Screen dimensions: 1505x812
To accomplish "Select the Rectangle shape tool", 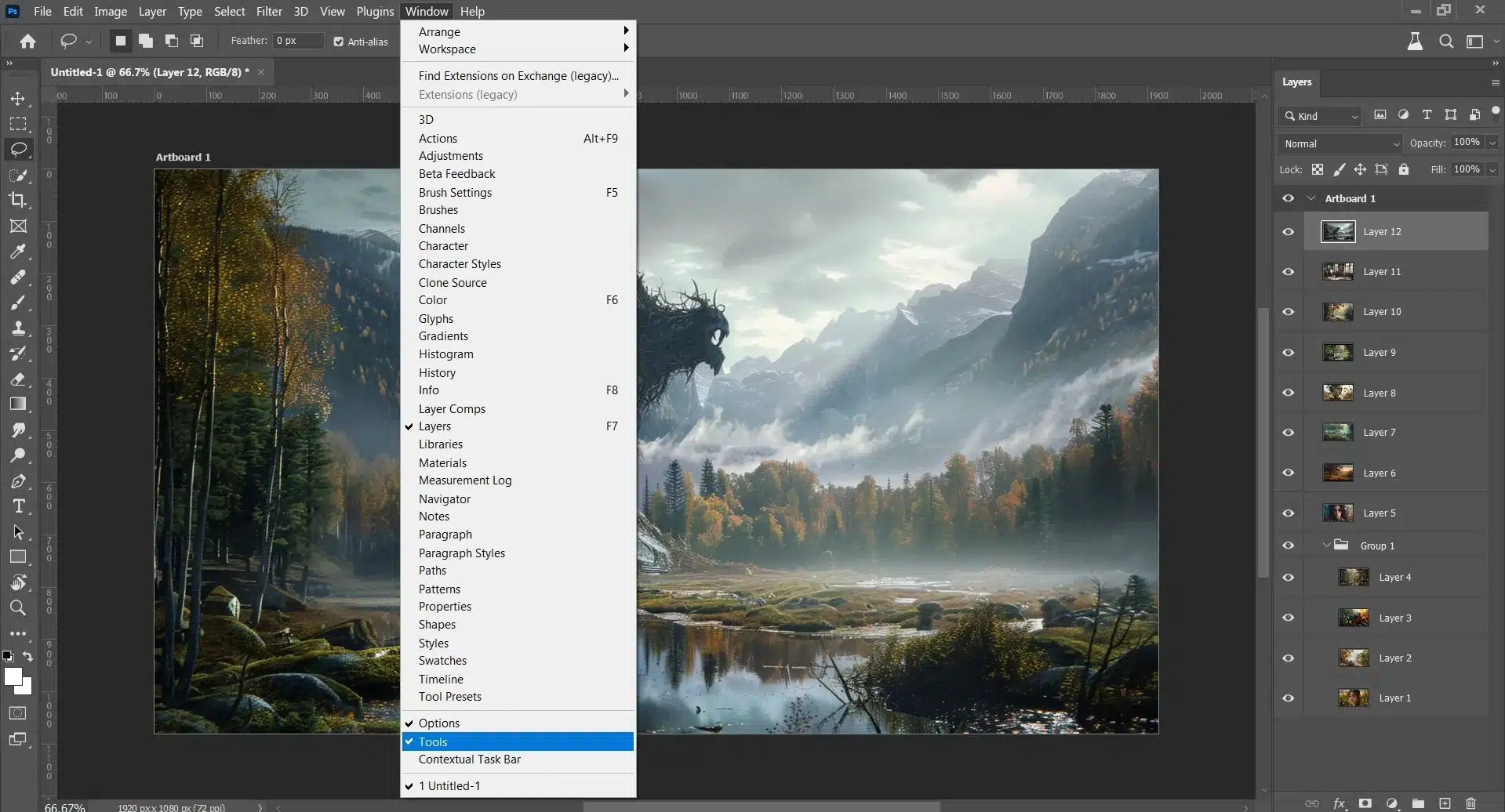I will pos(17,557).
